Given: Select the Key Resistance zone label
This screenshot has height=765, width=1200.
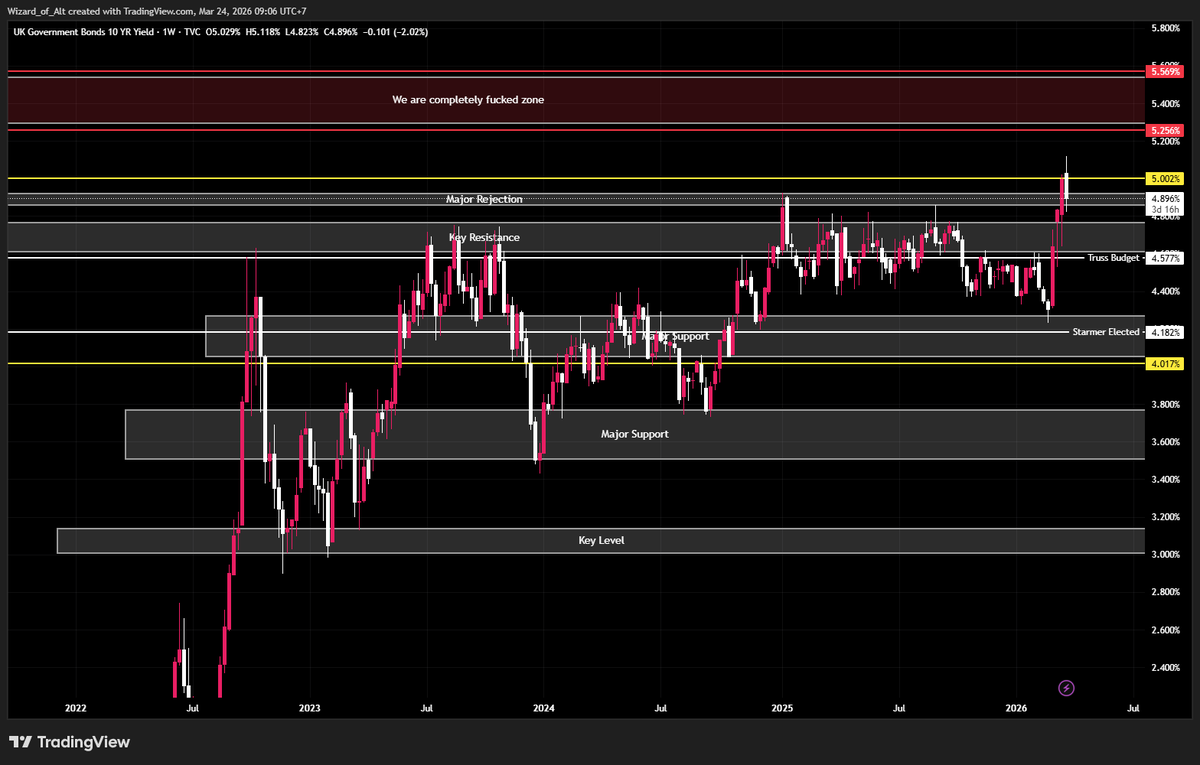Looking at the screenshot, I should pyautogui.click(x=484, y=238).
